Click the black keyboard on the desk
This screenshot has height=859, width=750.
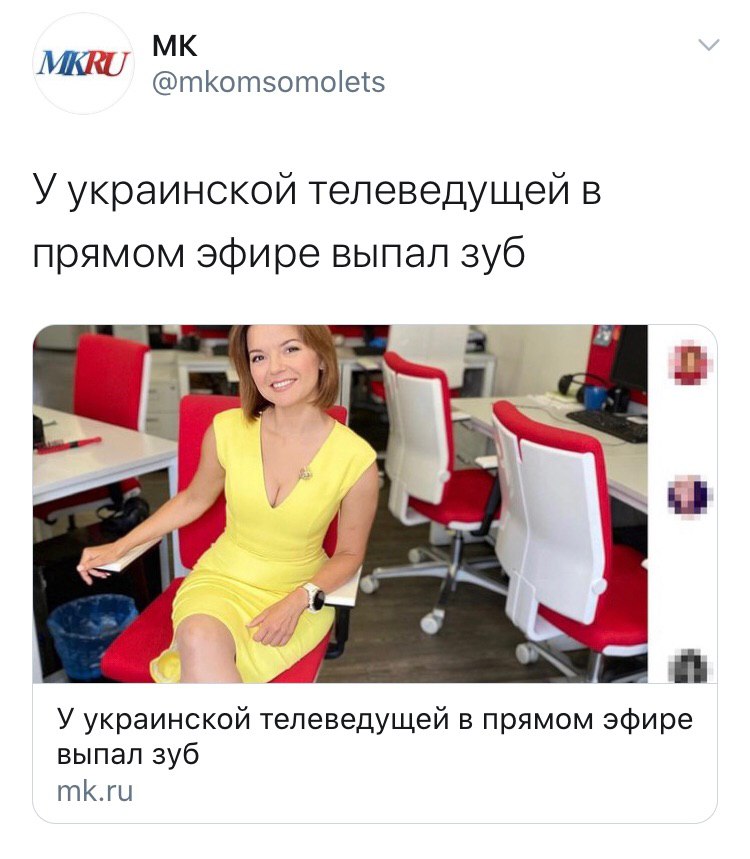coord(608,425)
